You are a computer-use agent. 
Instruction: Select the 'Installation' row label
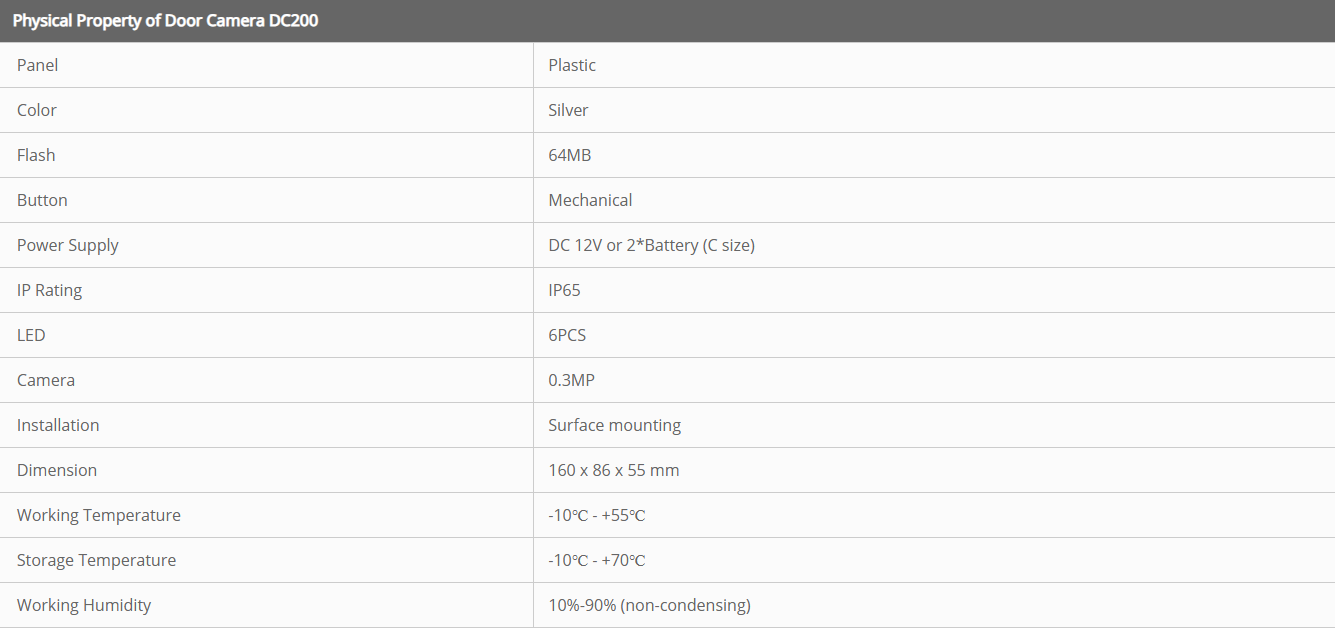pos(58,425)
